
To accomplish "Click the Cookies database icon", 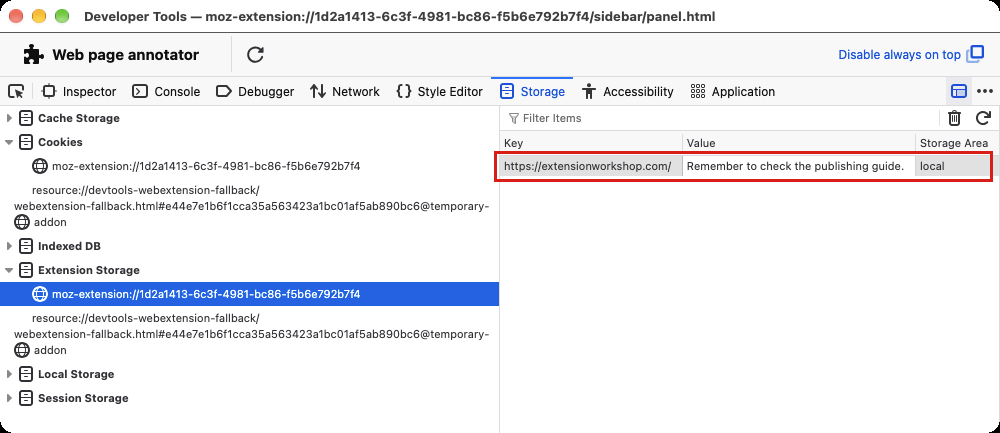I will (x=26, y=142).
